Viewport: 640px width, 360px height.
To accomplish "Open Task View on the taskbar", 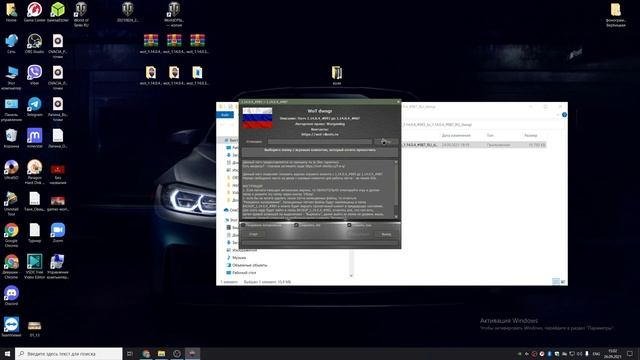I will [130, 353].
